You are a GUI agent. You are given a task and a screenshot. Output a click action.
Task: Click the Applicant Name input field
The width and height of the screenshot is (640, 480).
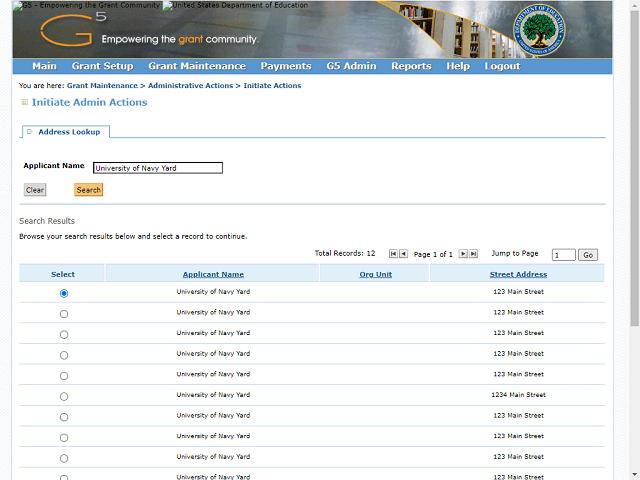pos(158,168)
